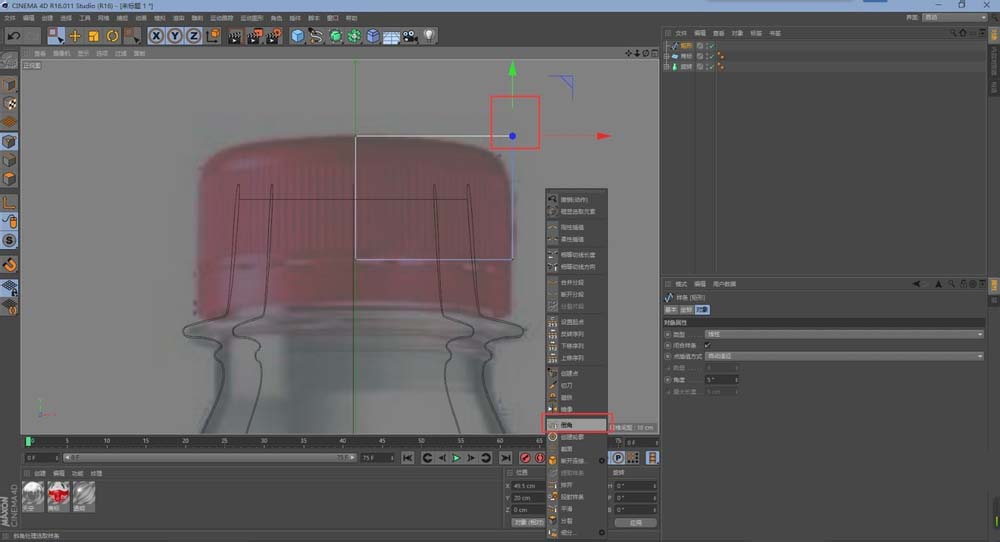This screenshot has width=1000, height=542.
Task: Click the Apply button in coordinates panel
Action: coord(635,522)
